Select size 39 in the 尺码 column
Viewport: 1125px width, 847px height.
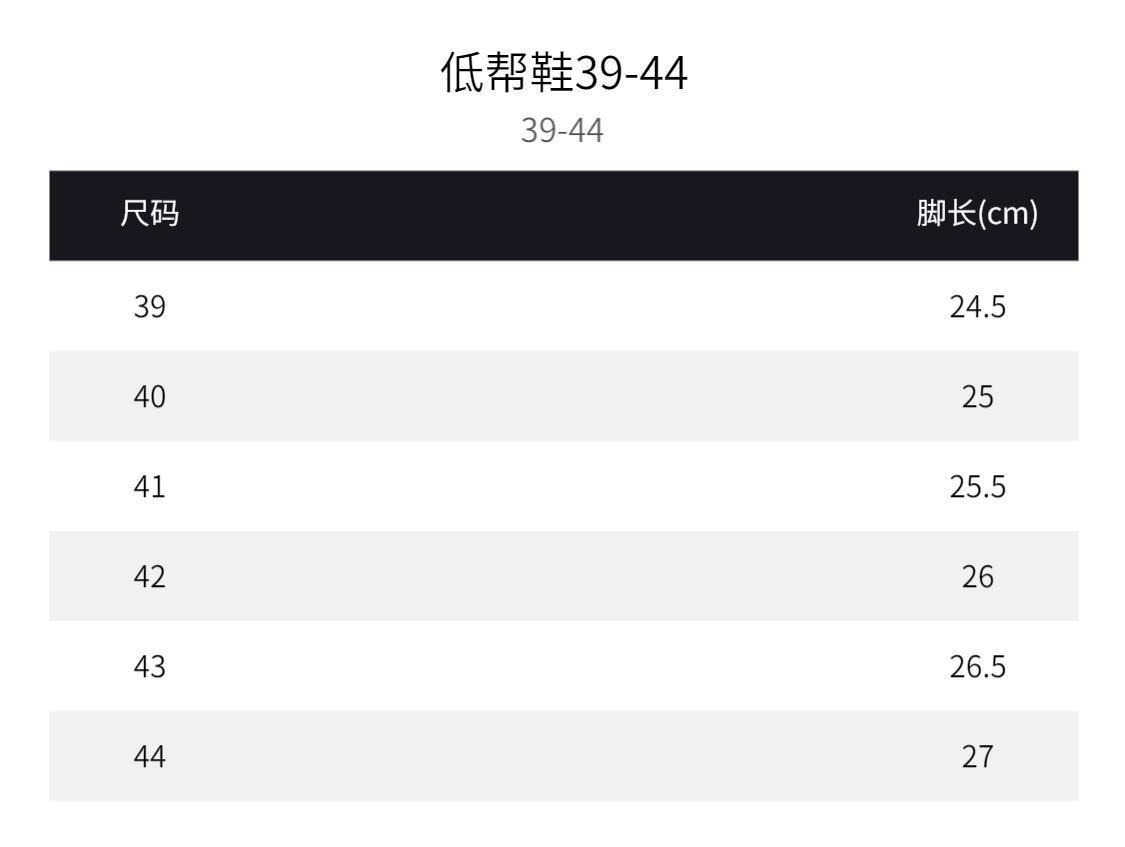pos(150,307)
